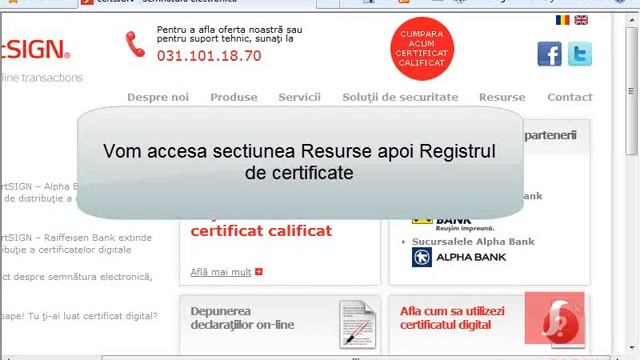Click the red question-mark certificate image
The height and width of the screenshot is (360, 640).
click(555, 318)
